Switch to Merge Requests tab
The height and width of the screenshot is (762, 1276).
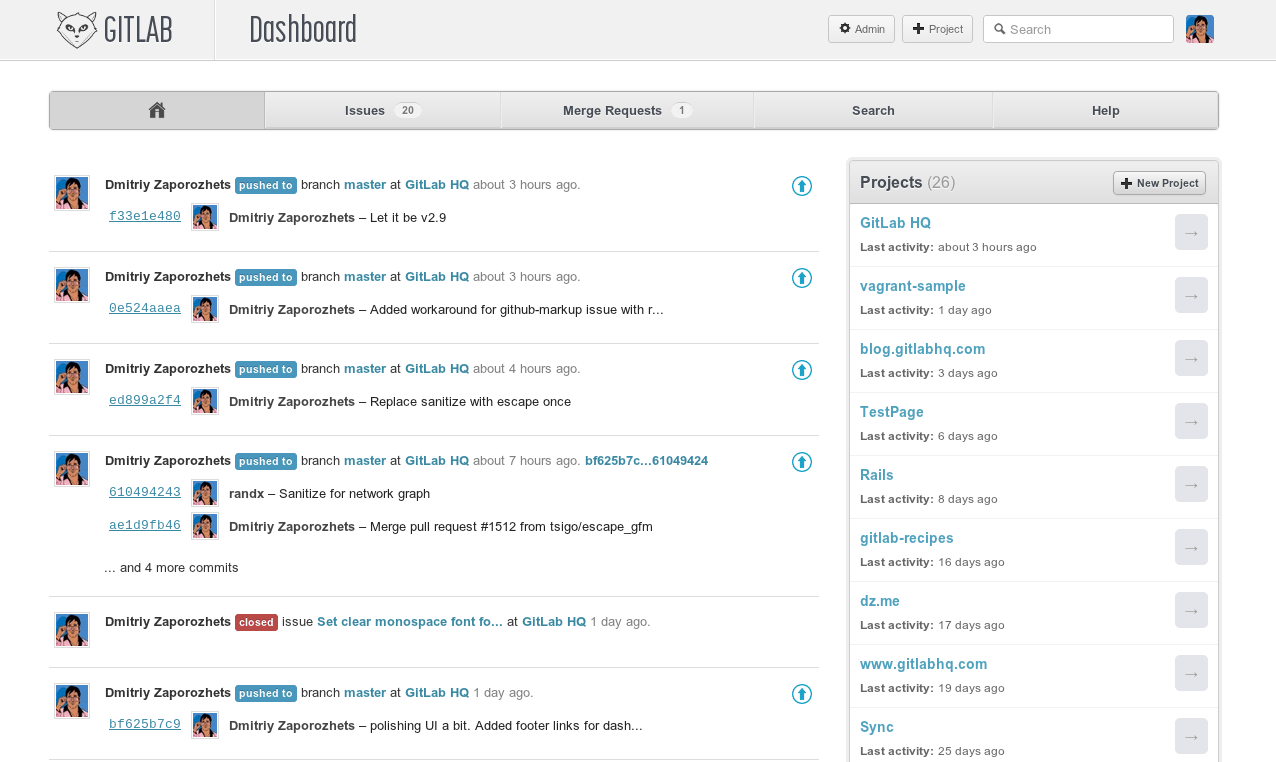click(x=626, y=110)
